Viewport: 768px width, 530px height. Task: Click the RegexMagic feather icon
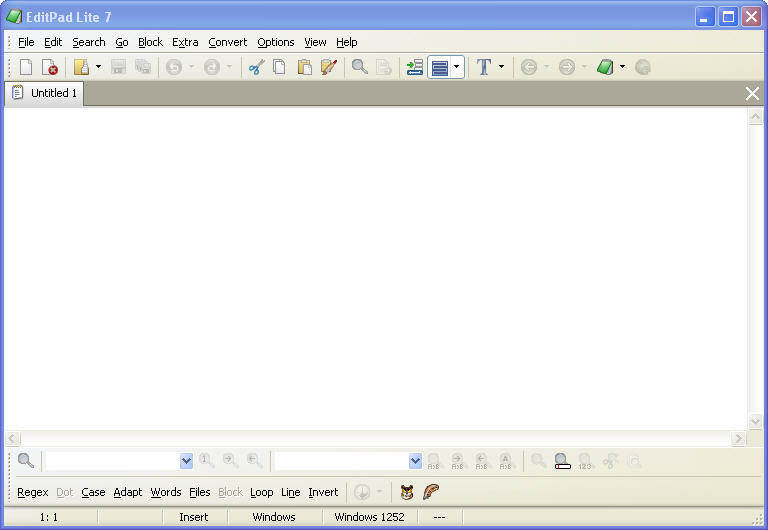(x=431, y=492)
